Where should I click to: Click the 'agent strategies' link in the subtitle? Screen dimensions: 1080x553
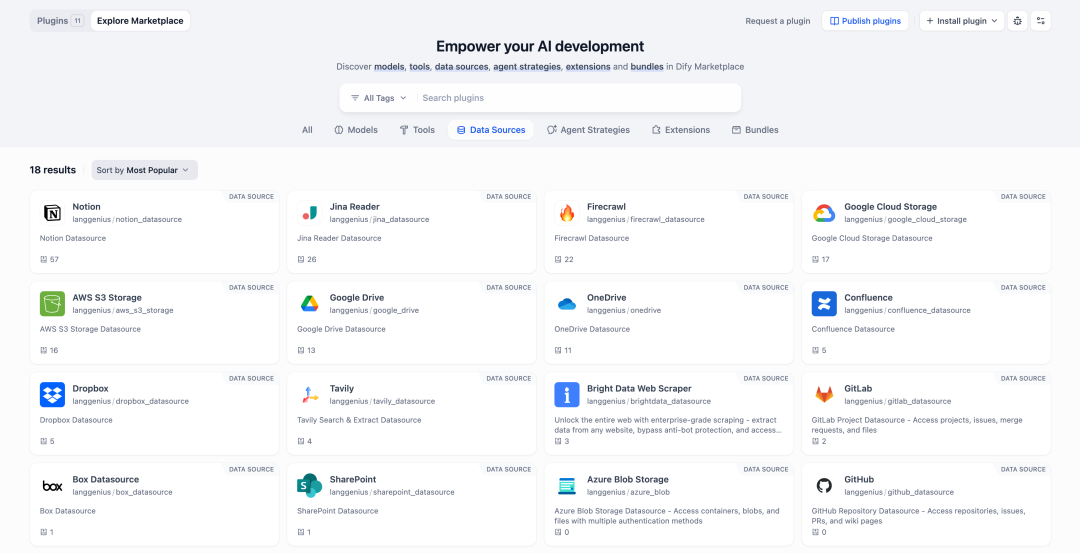click(x=528, y=67)
